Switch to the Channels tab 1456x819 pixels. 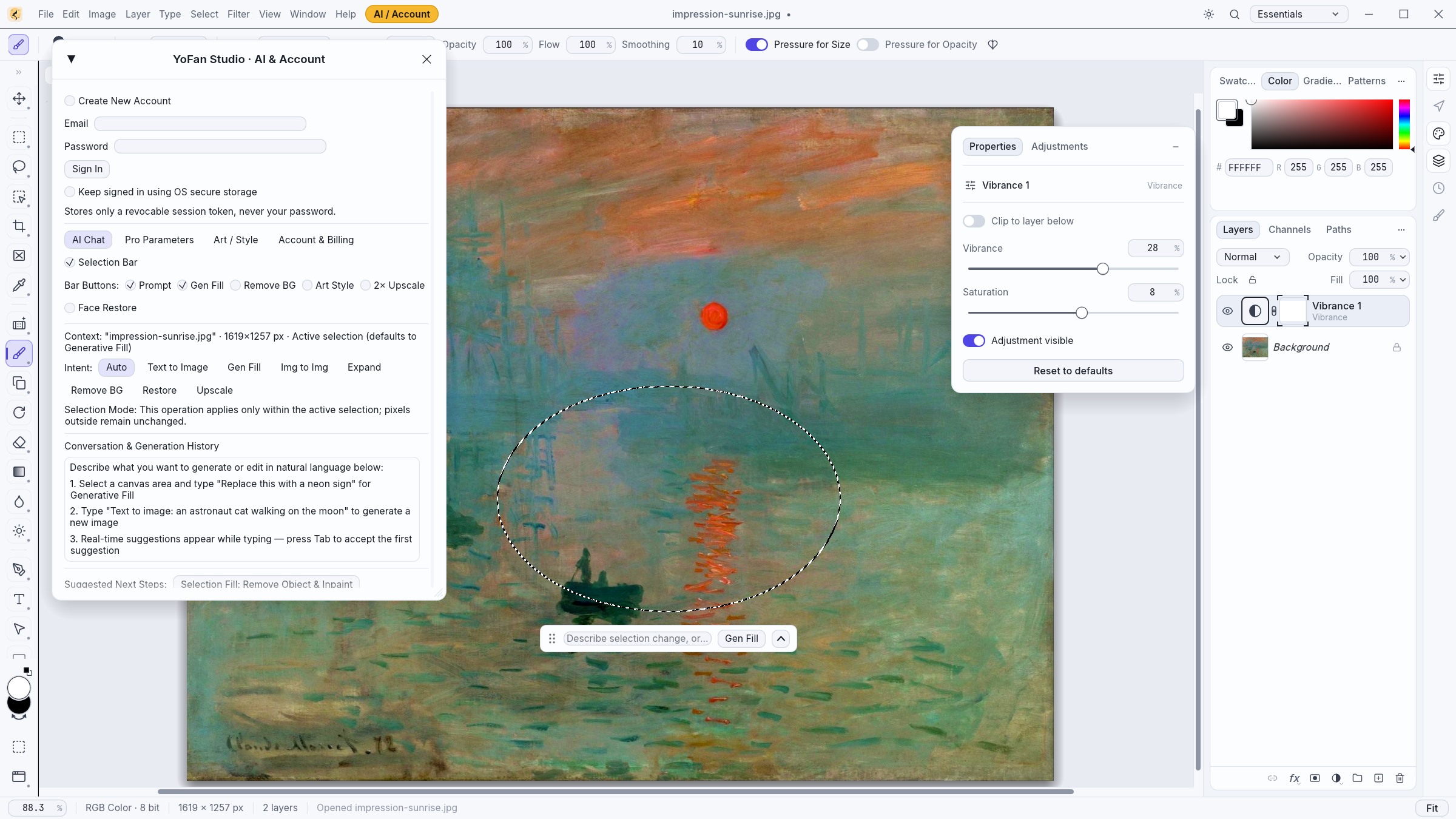tap(1289, 229)
